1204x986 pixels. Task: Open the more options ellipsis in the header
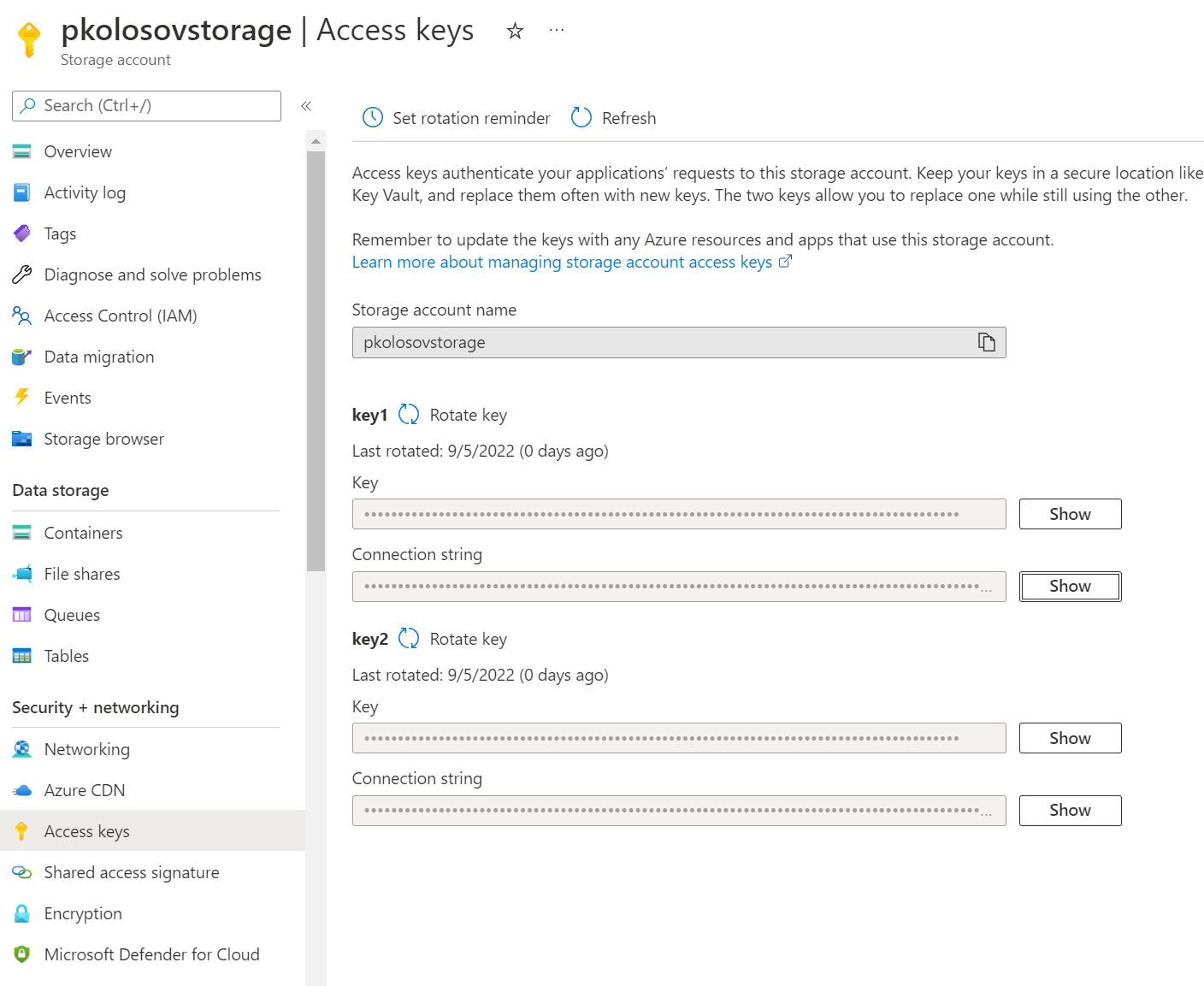coord(557,30)
